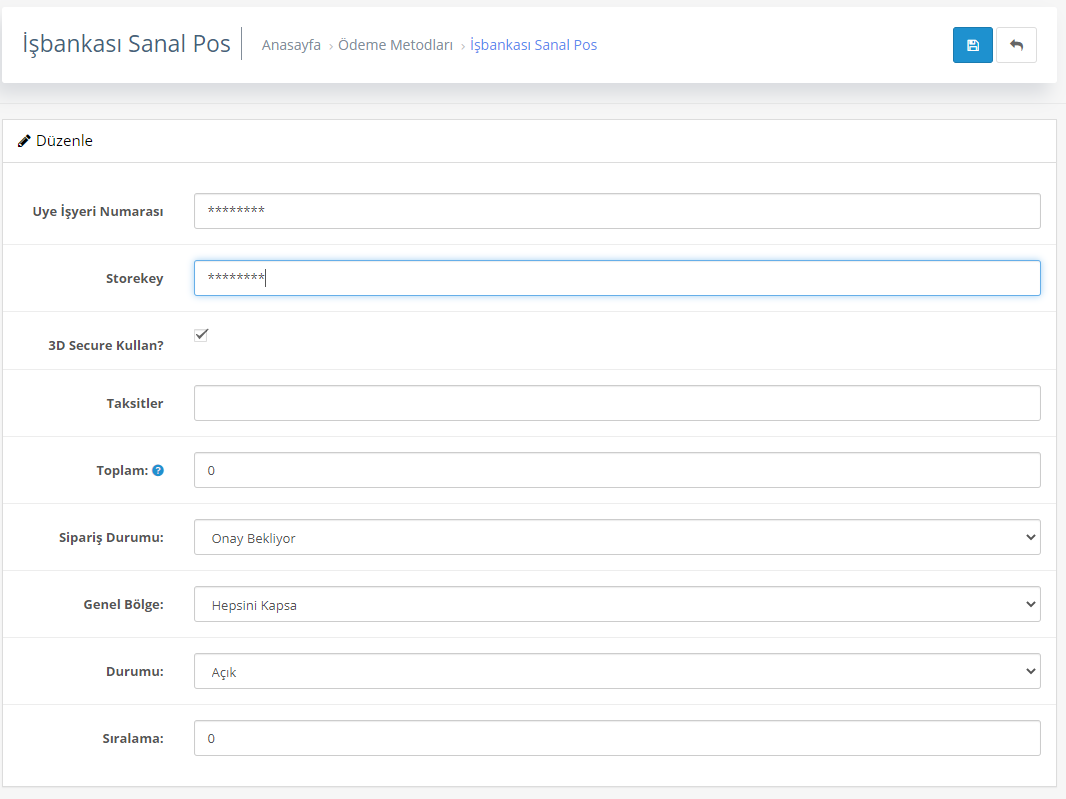Open the Ödeme Metodları breadcrumb link
1066x799 pixels.
tap(395, 45)
